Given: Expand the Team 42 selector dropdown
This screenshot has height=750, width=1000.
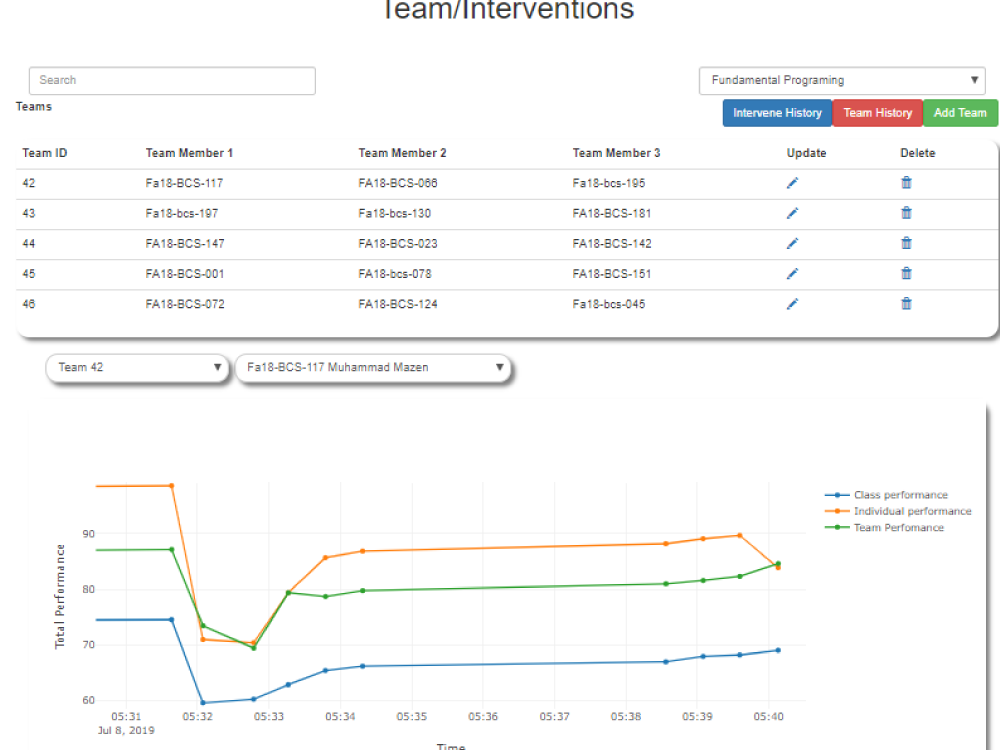Looking at the screenshot, I should (137, 368).
